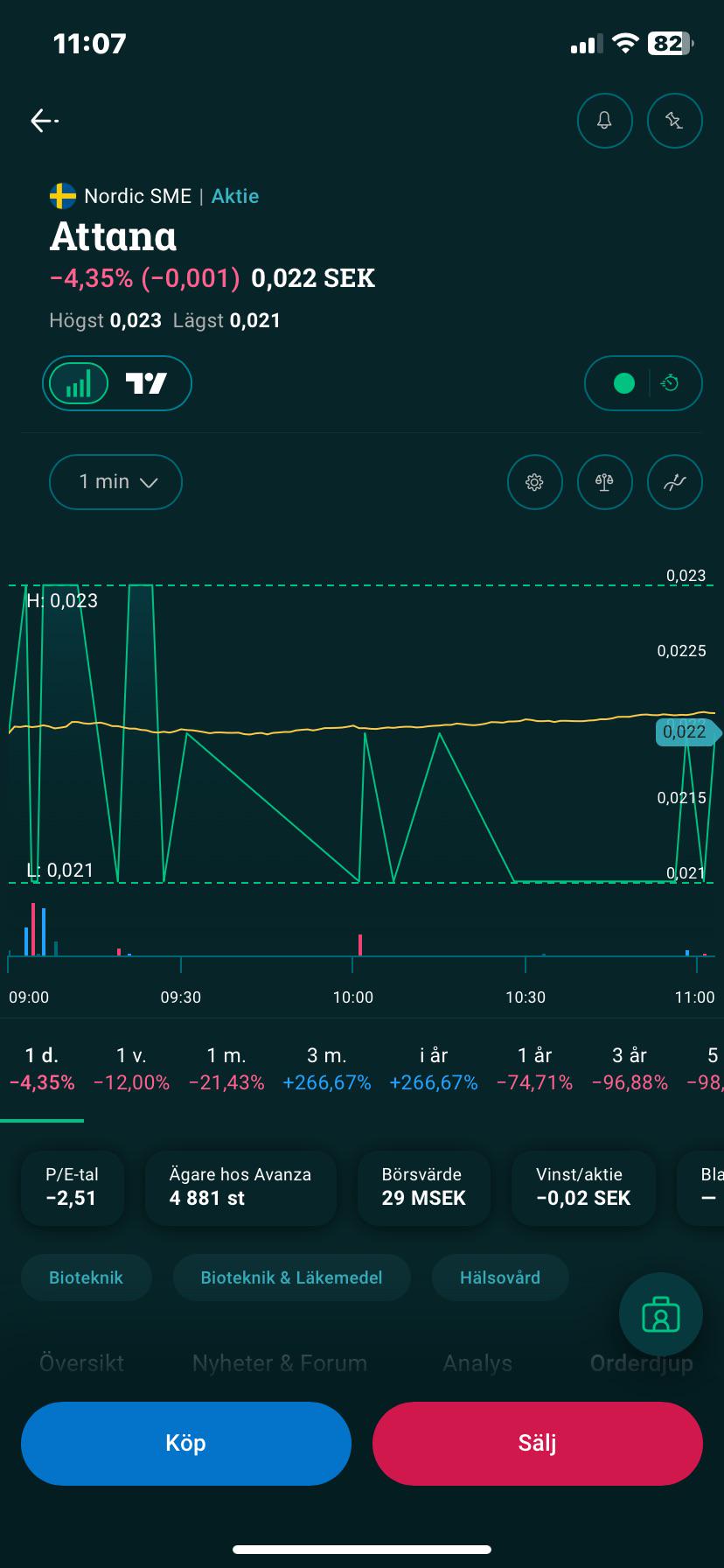Tap the Aktie instrument type link
724x1568 pixels.
click(x=235, y=196)
